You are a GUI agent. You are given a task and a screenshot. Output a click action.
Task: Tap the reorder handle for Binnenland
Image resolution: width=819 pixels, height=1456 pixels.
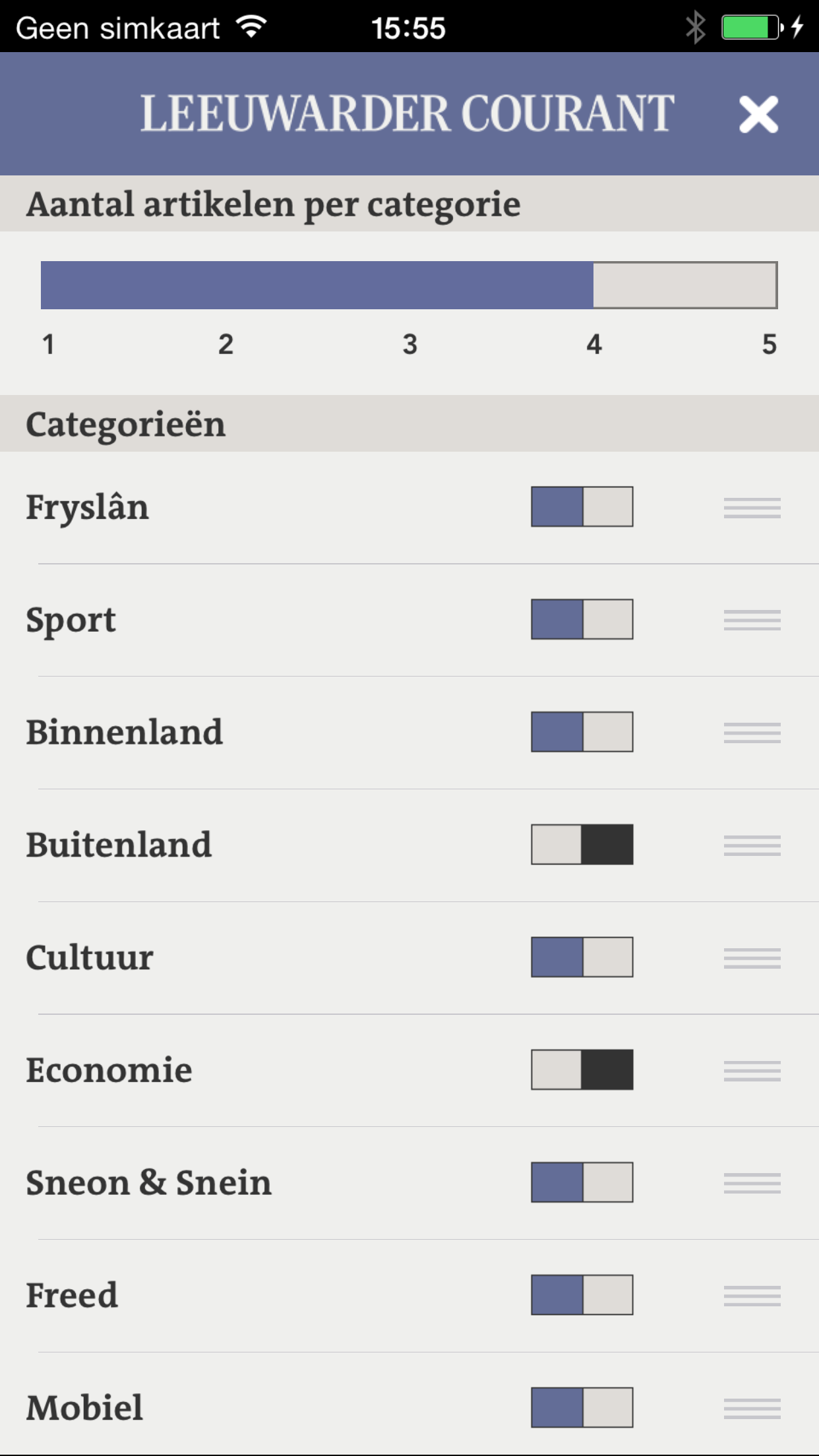pyautogui.click(x=752, y=733)
